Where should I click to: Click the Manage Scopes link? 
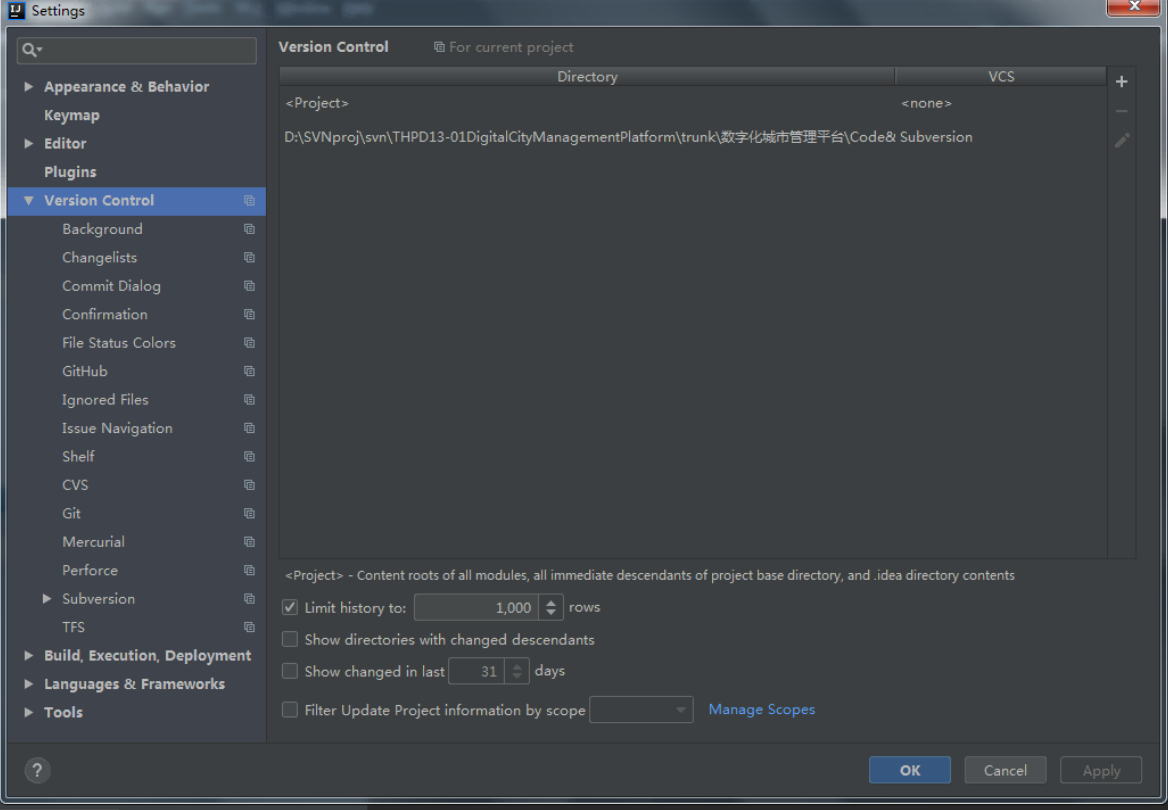(x=761, y=709)
